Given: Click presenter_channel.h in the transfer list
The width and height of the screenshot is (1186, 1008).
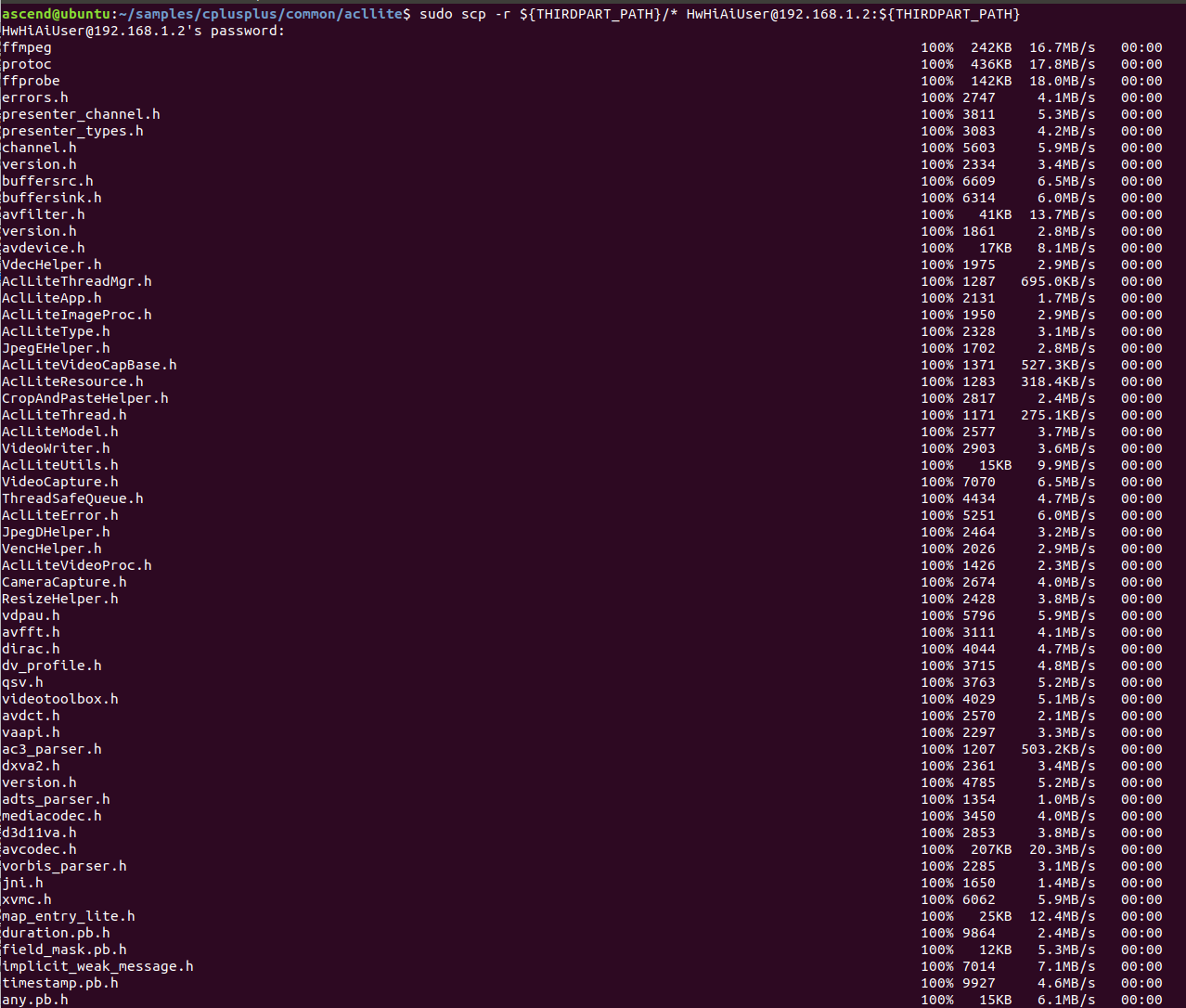Looking at the screenshot, I should [x=81, y=114].
